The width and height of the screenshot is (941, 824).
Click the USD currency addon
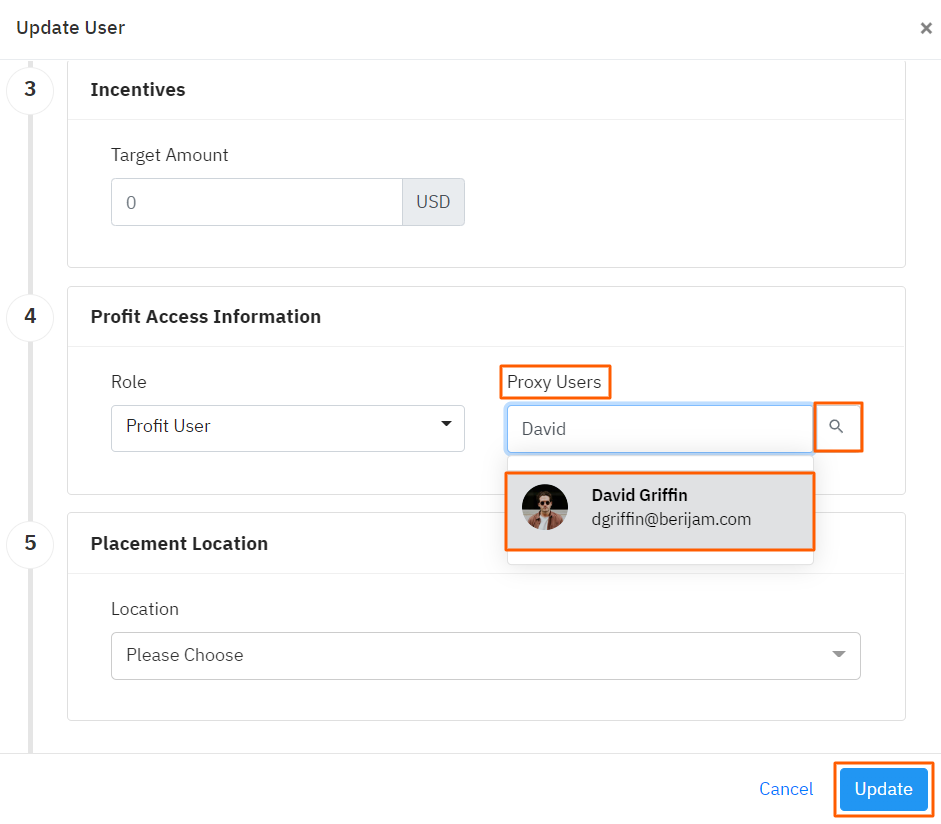(433, 202)
